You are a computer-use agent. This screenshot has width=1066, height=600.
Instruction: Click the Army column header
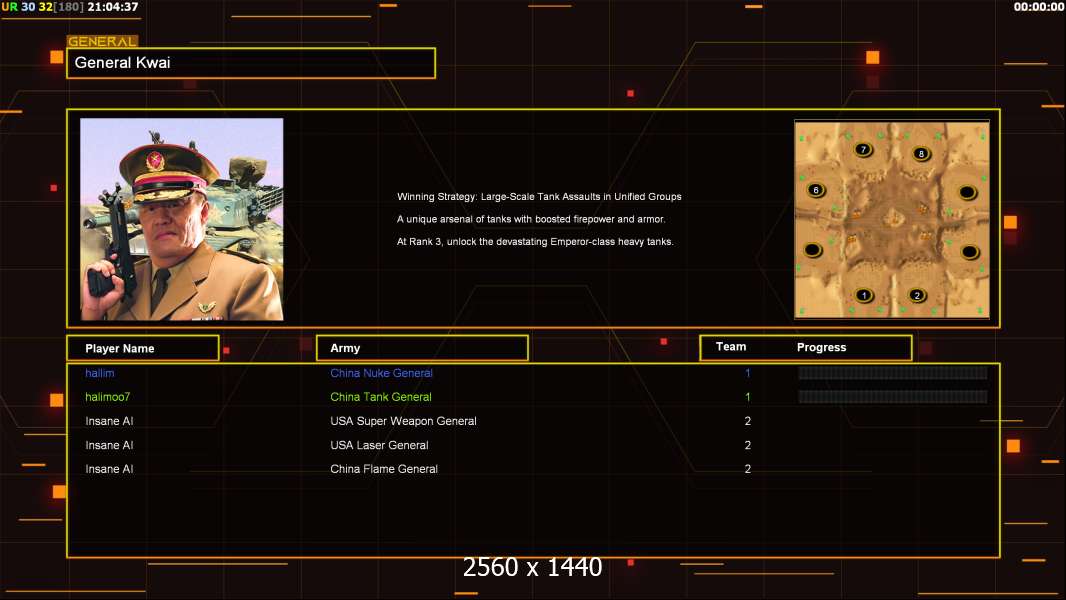[x=422, y=348]
